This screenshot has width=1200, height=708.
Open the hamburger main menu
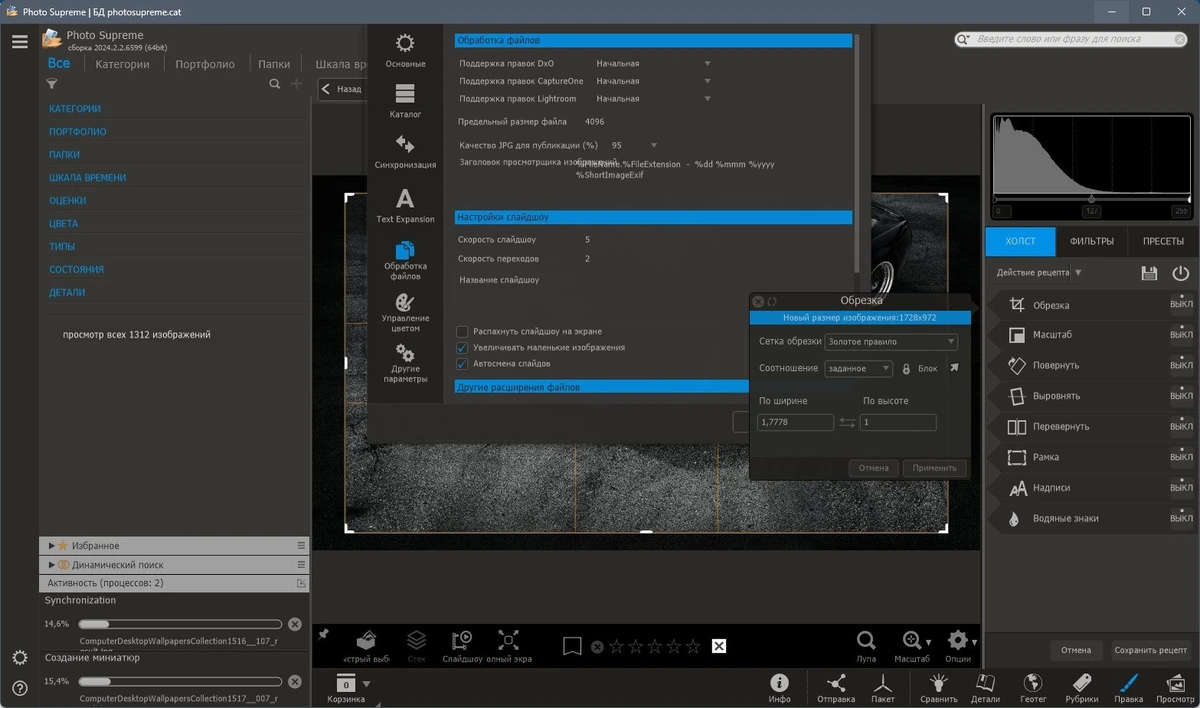[x=19, y=41]
